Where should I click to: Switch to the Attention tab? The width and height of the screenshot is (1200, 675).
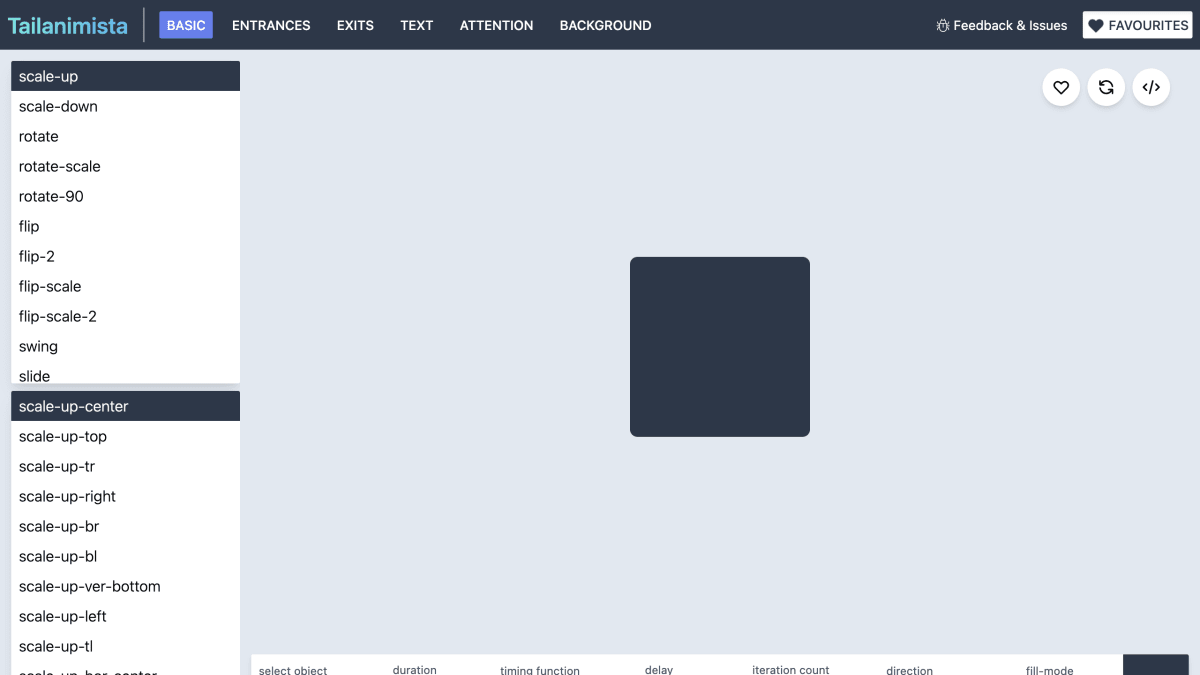496,25
